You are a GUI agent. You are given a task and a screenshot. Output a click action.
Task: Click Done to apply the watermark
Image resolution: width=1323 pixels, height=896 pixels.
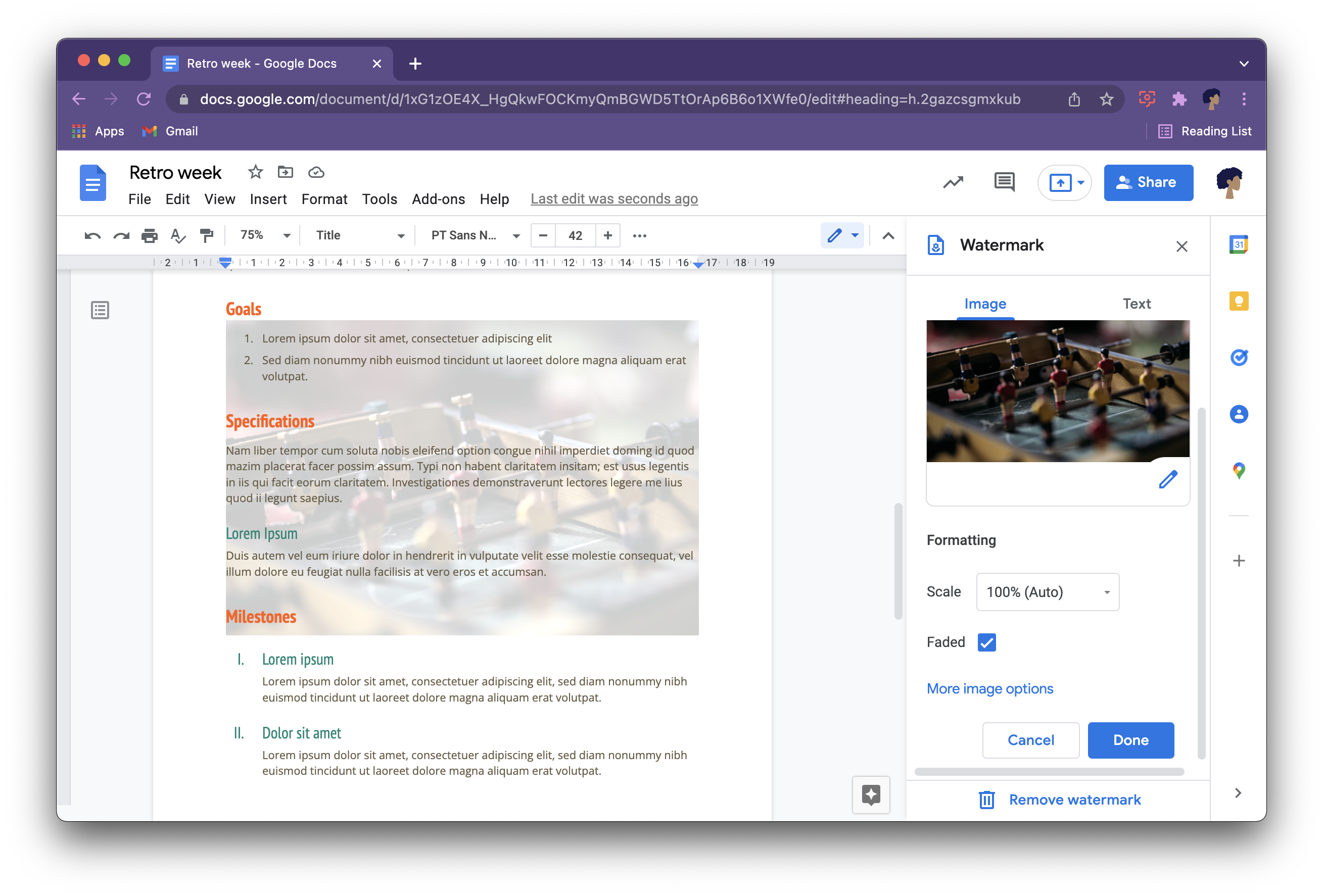pos(1130,740)
